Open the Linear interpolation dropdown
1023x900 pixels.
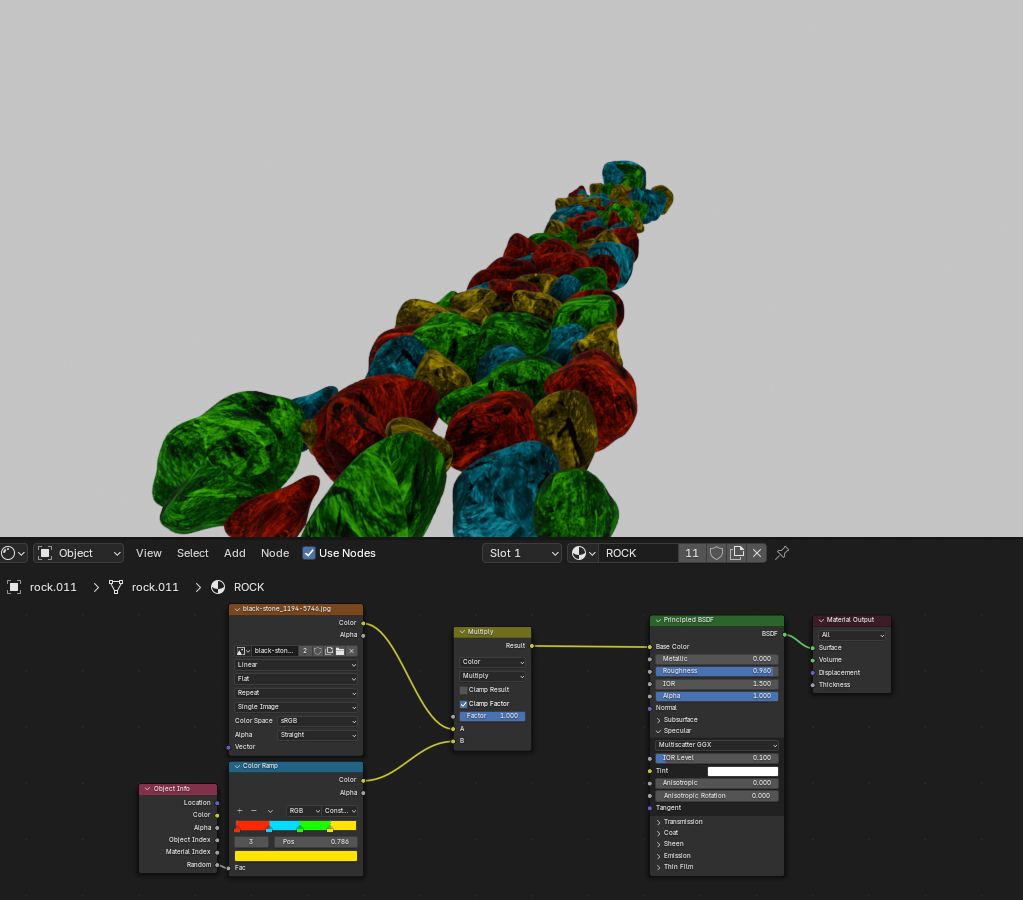[296, 665]
